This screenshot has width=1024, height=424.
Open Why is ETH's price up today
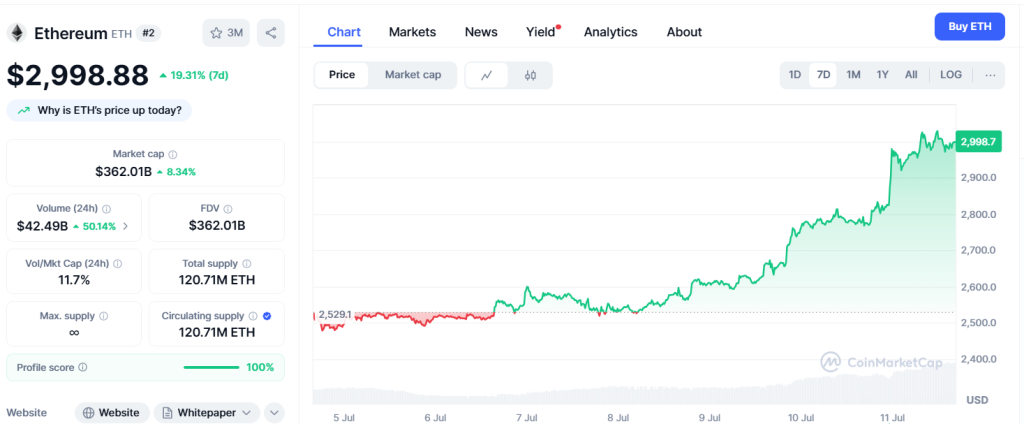[x=99, y=110]
